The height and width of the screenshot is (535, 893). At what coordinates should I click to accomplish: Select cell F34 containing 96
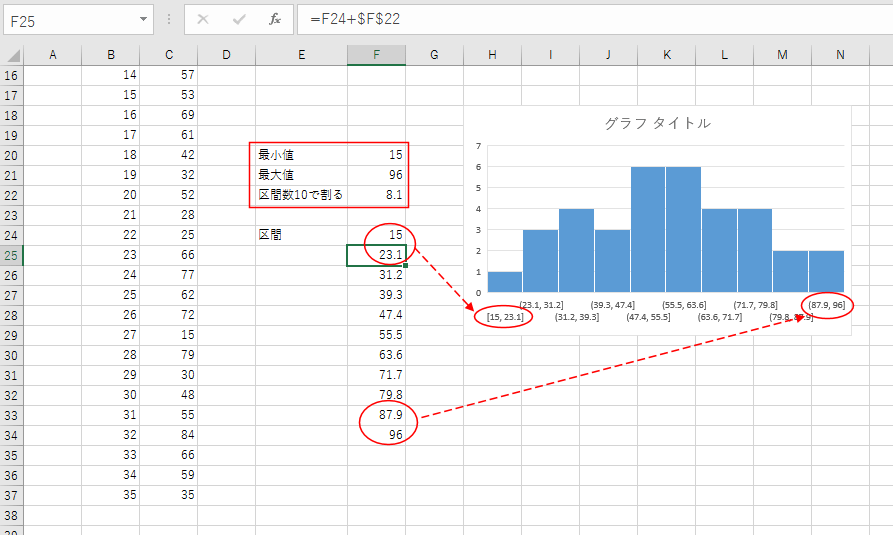[377, 435]
